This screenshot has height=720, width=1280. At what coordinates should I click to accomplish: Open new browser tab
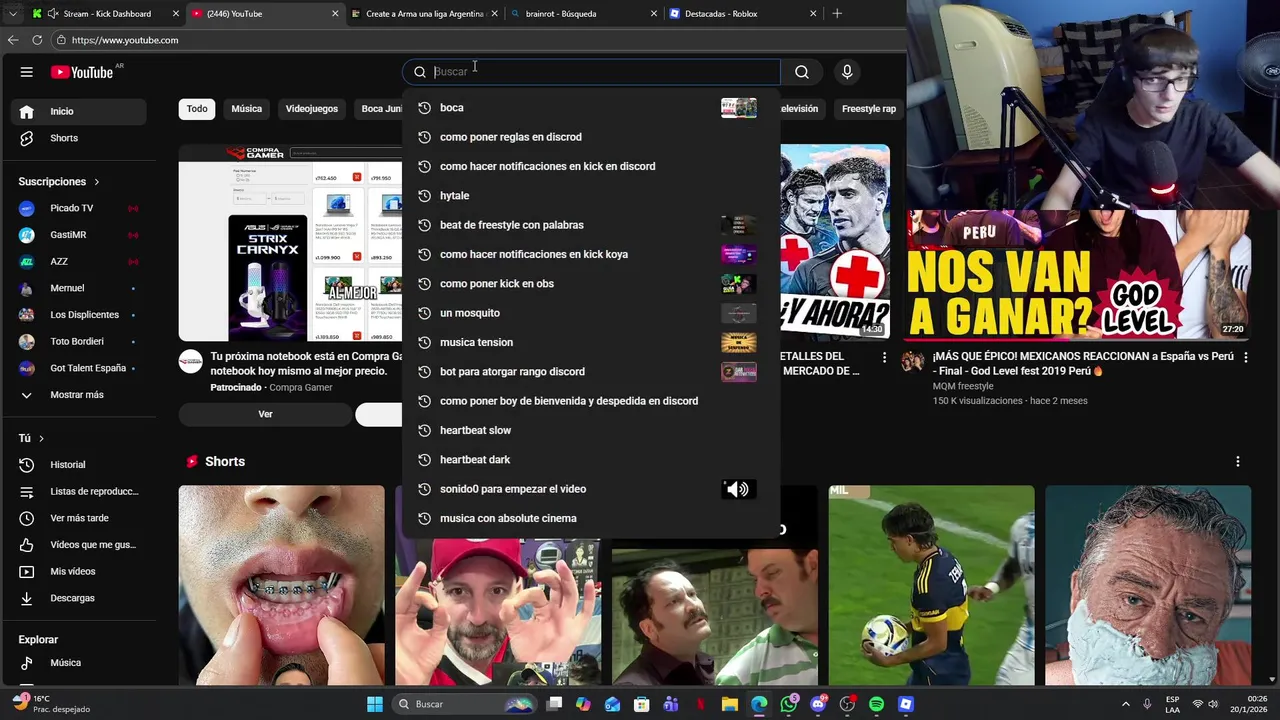[837, 14]
